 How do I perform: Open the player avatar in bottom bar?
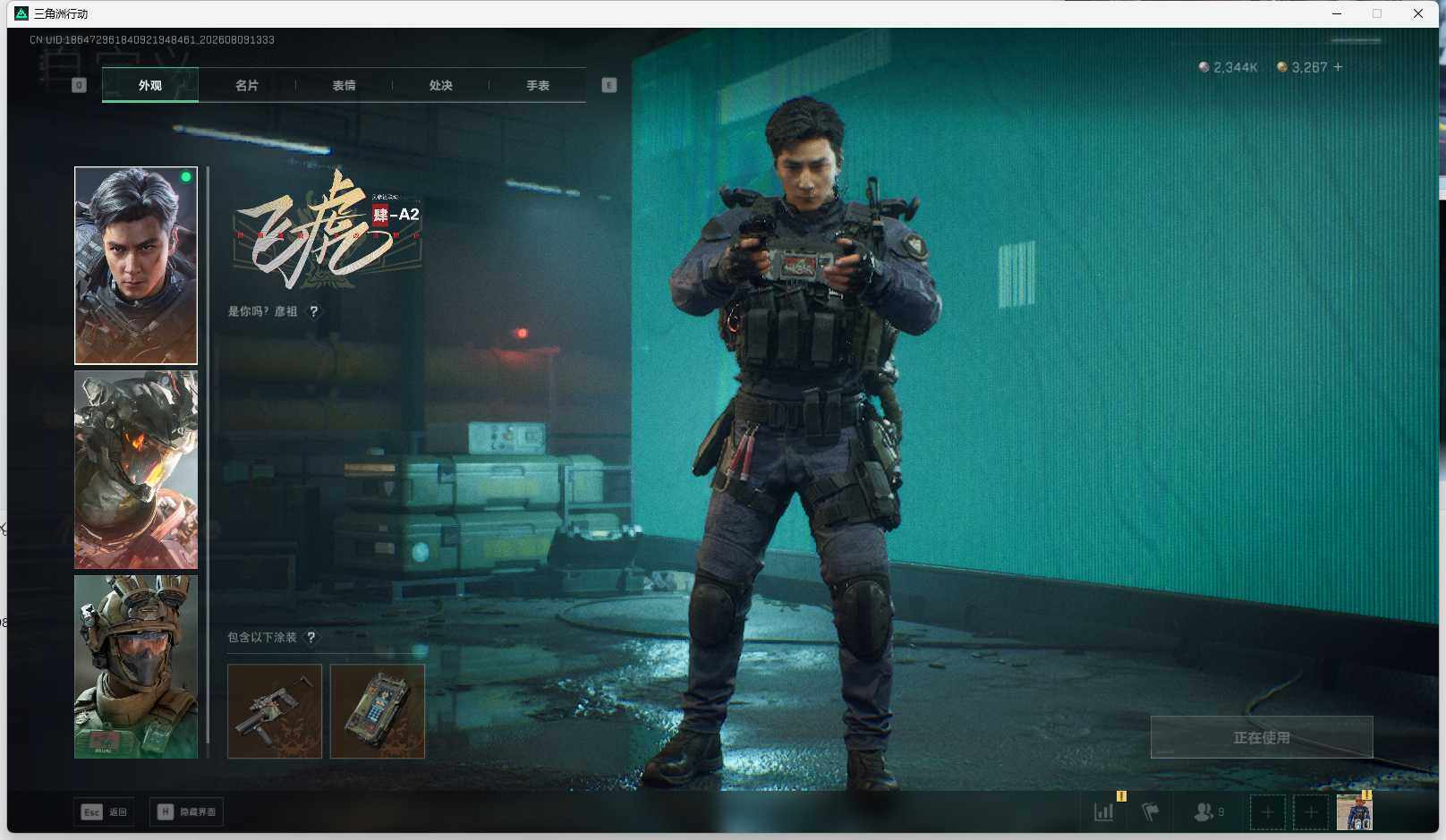[1354, 812]
